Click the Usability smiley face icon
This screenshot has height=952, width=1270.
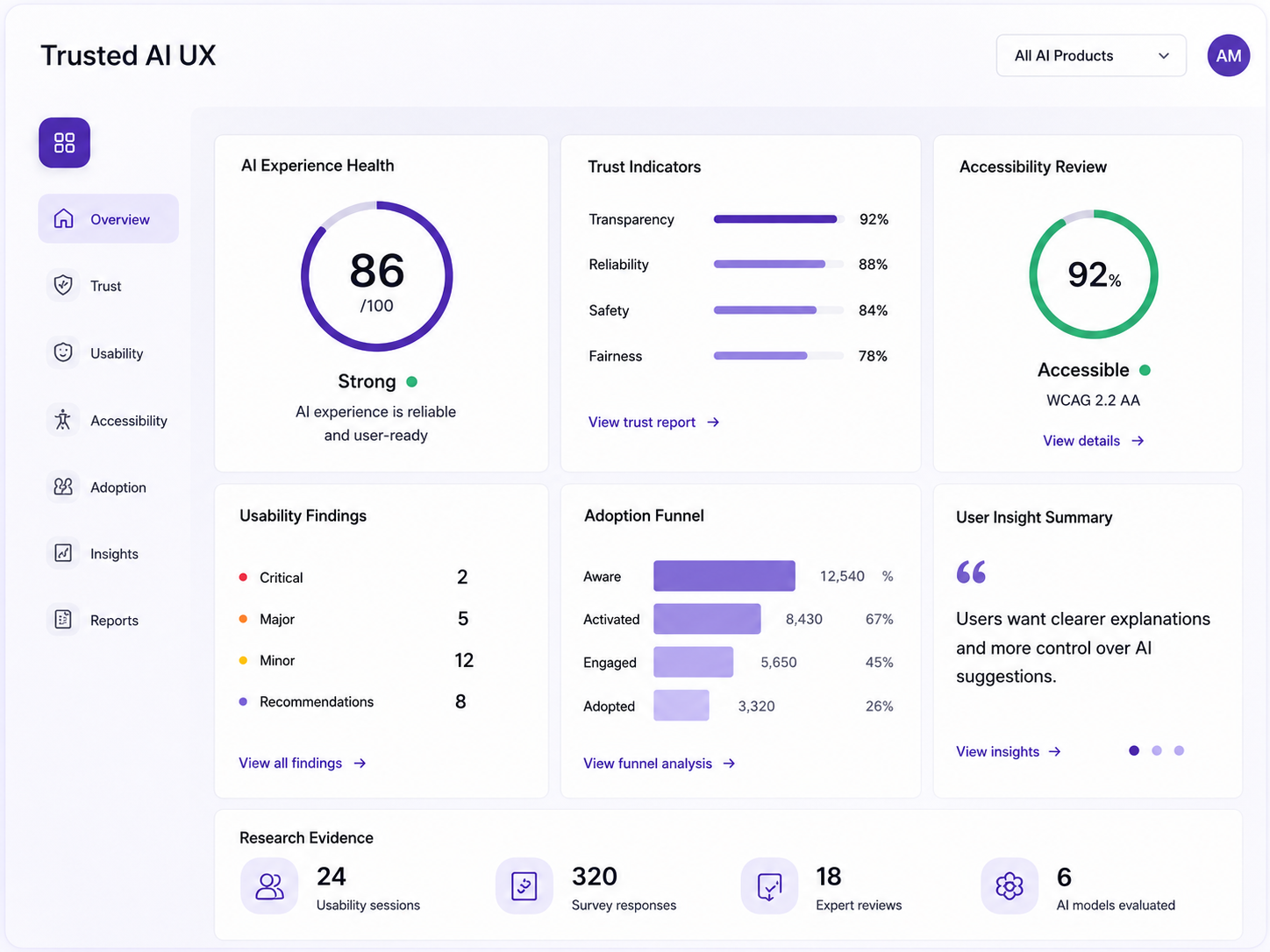click(63, 352)
